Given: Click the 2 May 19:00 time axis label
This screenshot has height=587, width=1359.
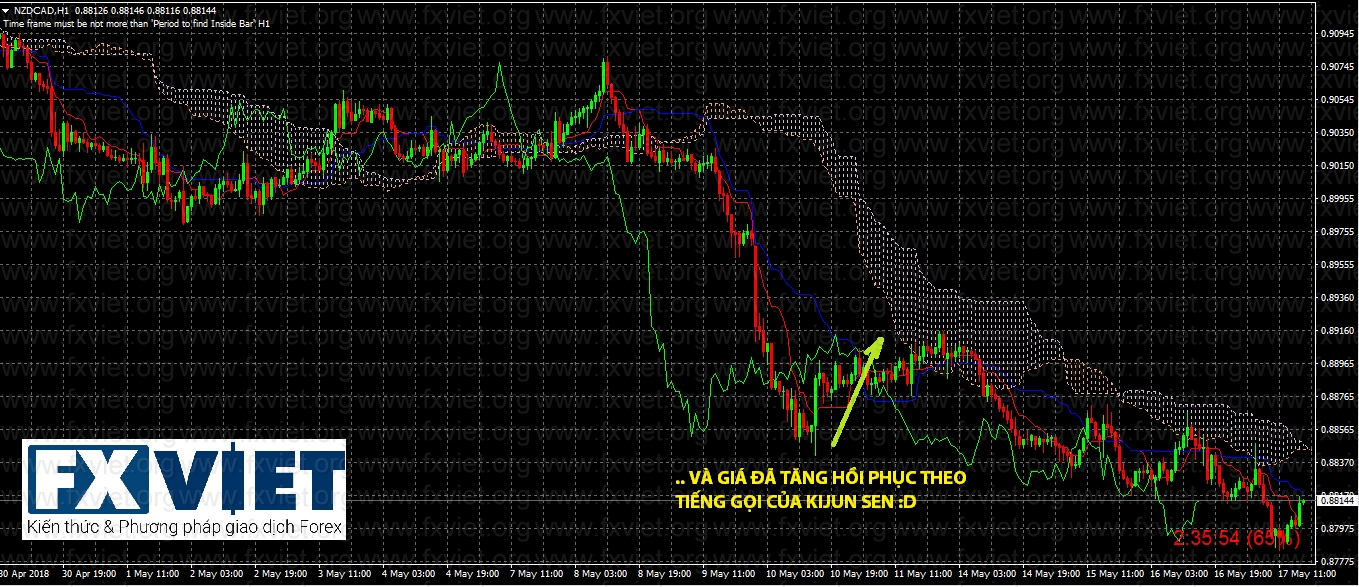Looking at the screenshot, I should point(281,576).
